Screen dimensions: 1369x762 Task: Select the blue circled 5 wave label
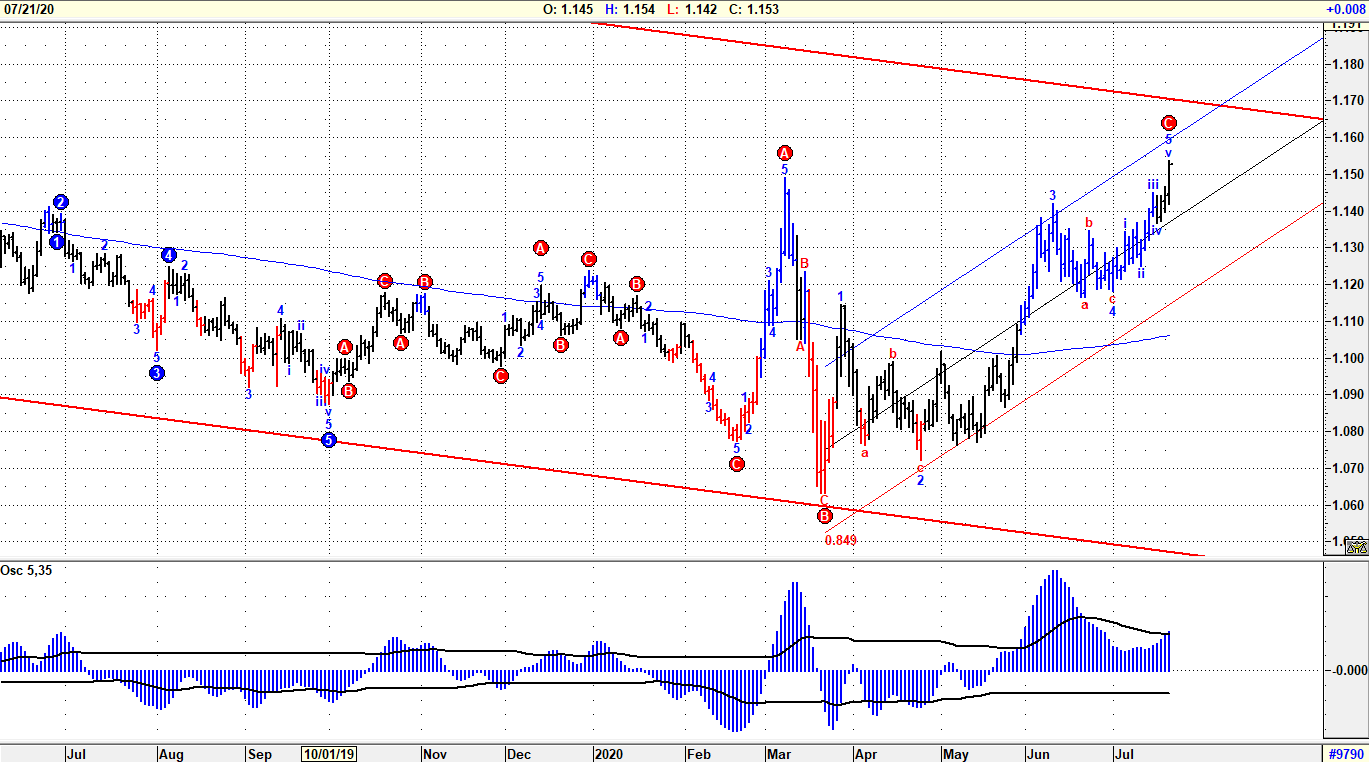(329, 439)
